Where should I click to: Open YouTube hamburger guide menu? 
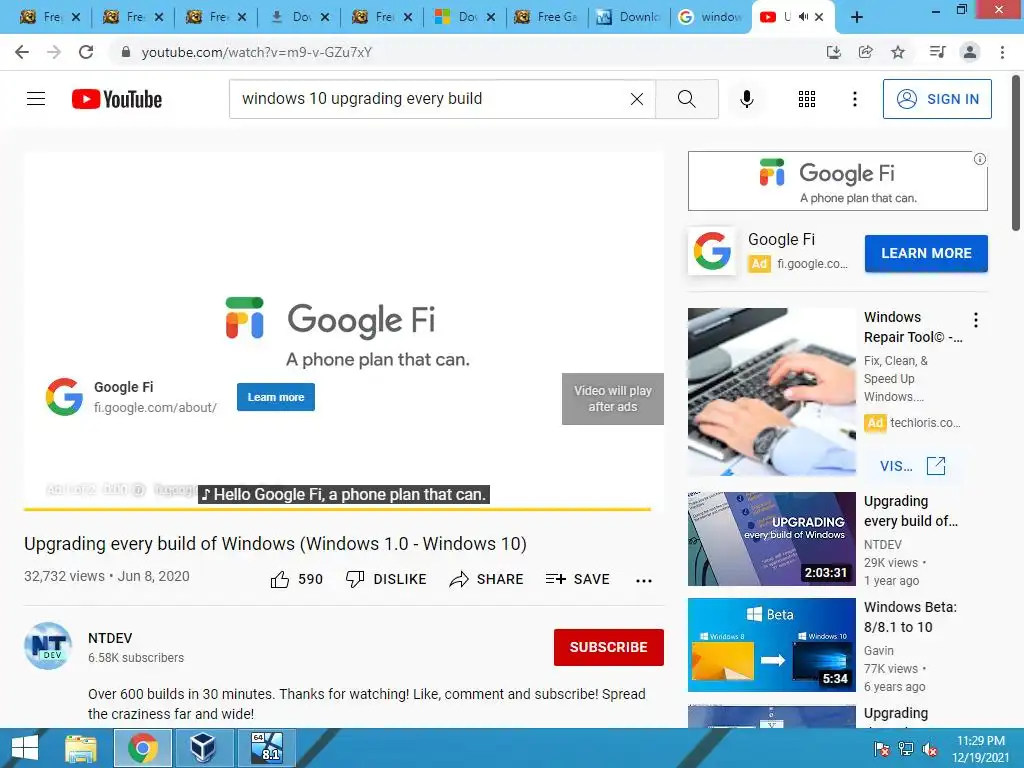click(36, 99)
